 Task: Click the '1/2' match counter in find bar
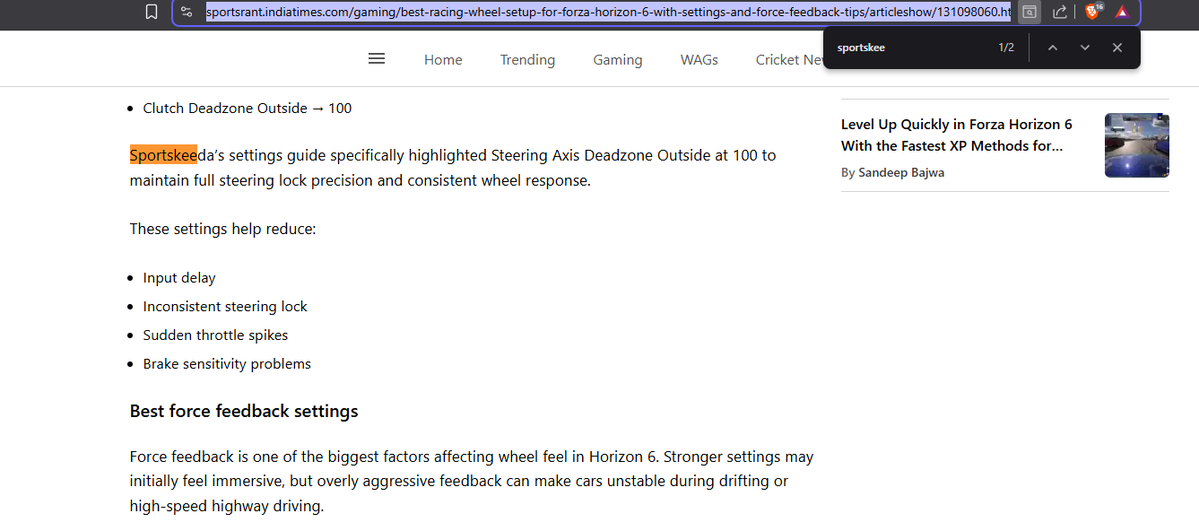coord(1006,47)
